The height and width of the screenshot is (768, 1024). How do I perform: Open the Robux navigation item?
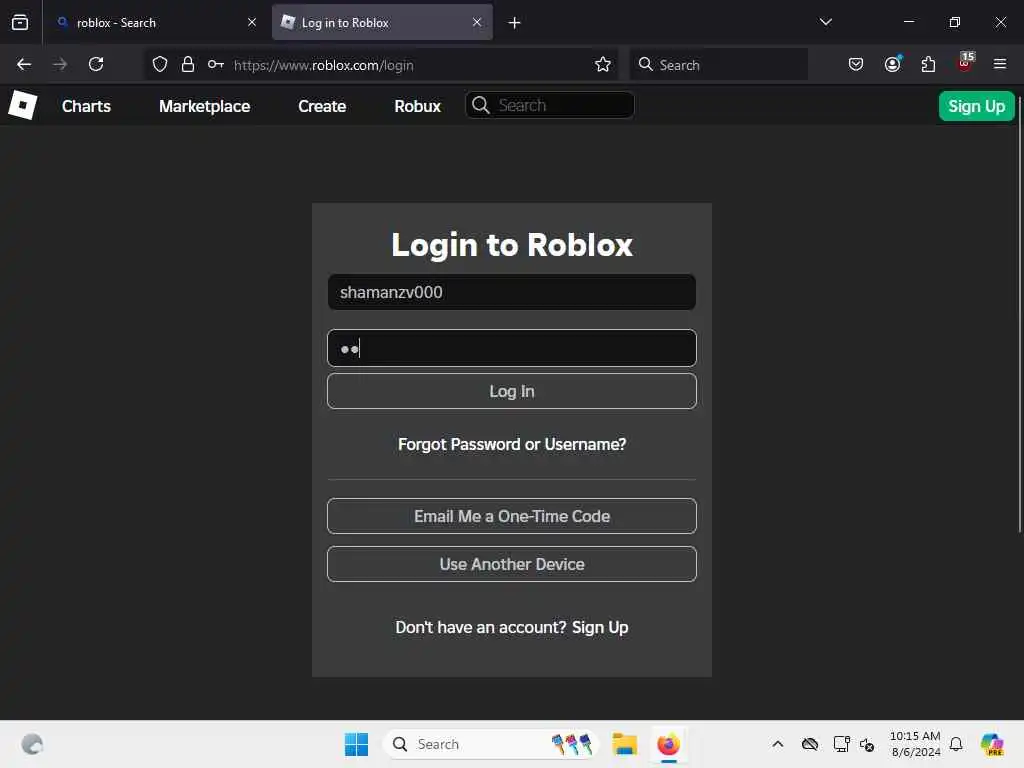pos(417,106)
